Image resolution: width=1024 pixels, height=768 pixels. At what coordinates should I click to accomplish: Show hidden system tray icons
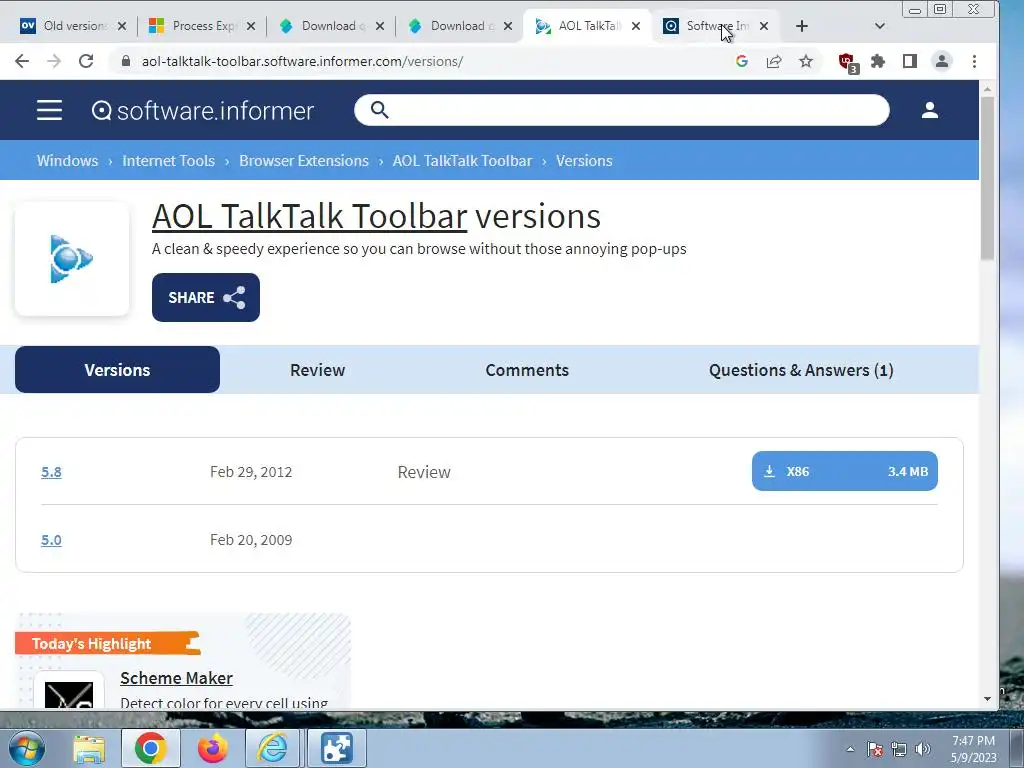pos(850,749)
